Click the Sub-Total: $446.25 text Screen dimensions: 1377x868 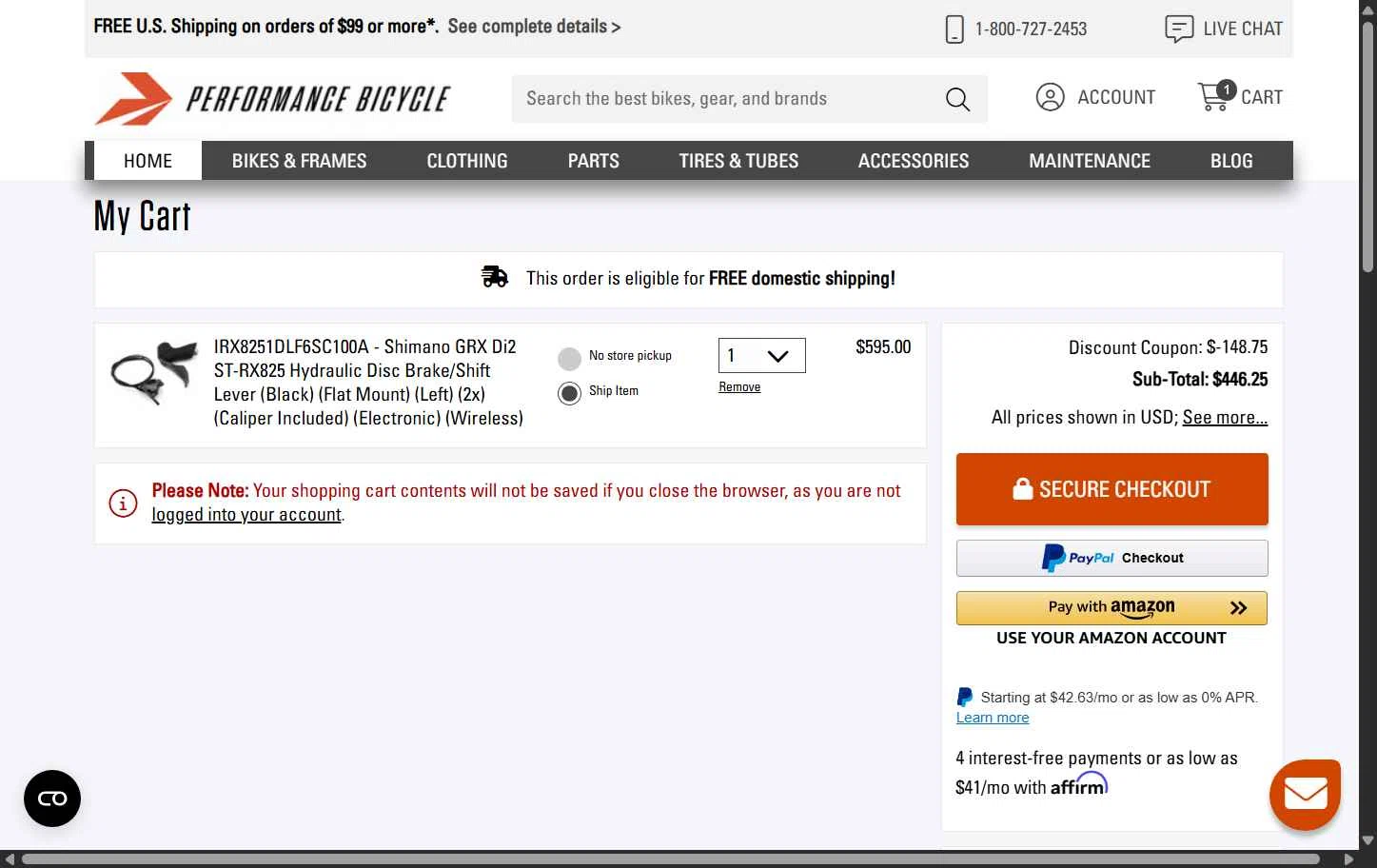click(x=1200, y=380)
